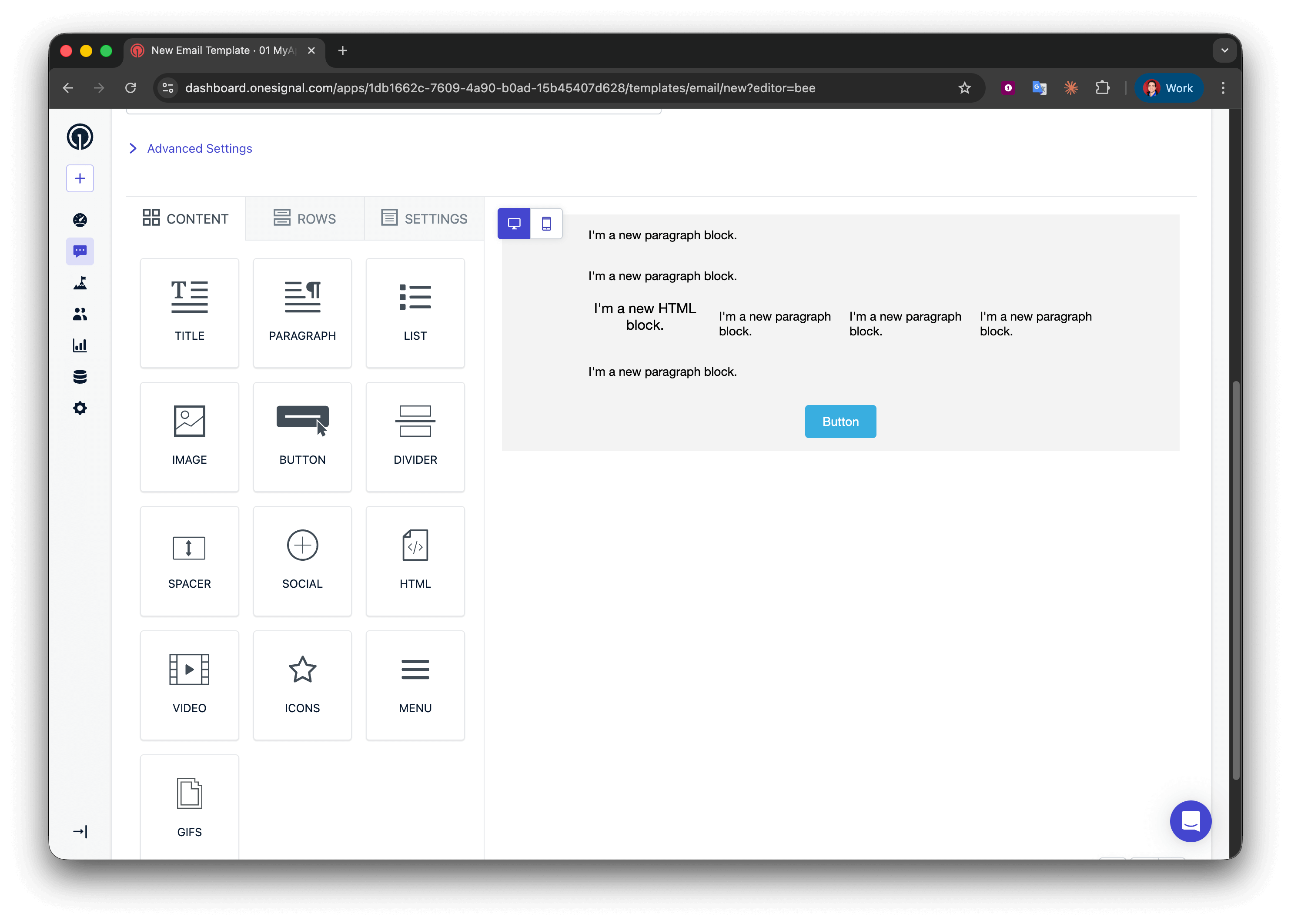Image resolution: width=1291 pixels, height=924 pixels.
Task: Switch to the Rows tab
Action: point(305,218)
